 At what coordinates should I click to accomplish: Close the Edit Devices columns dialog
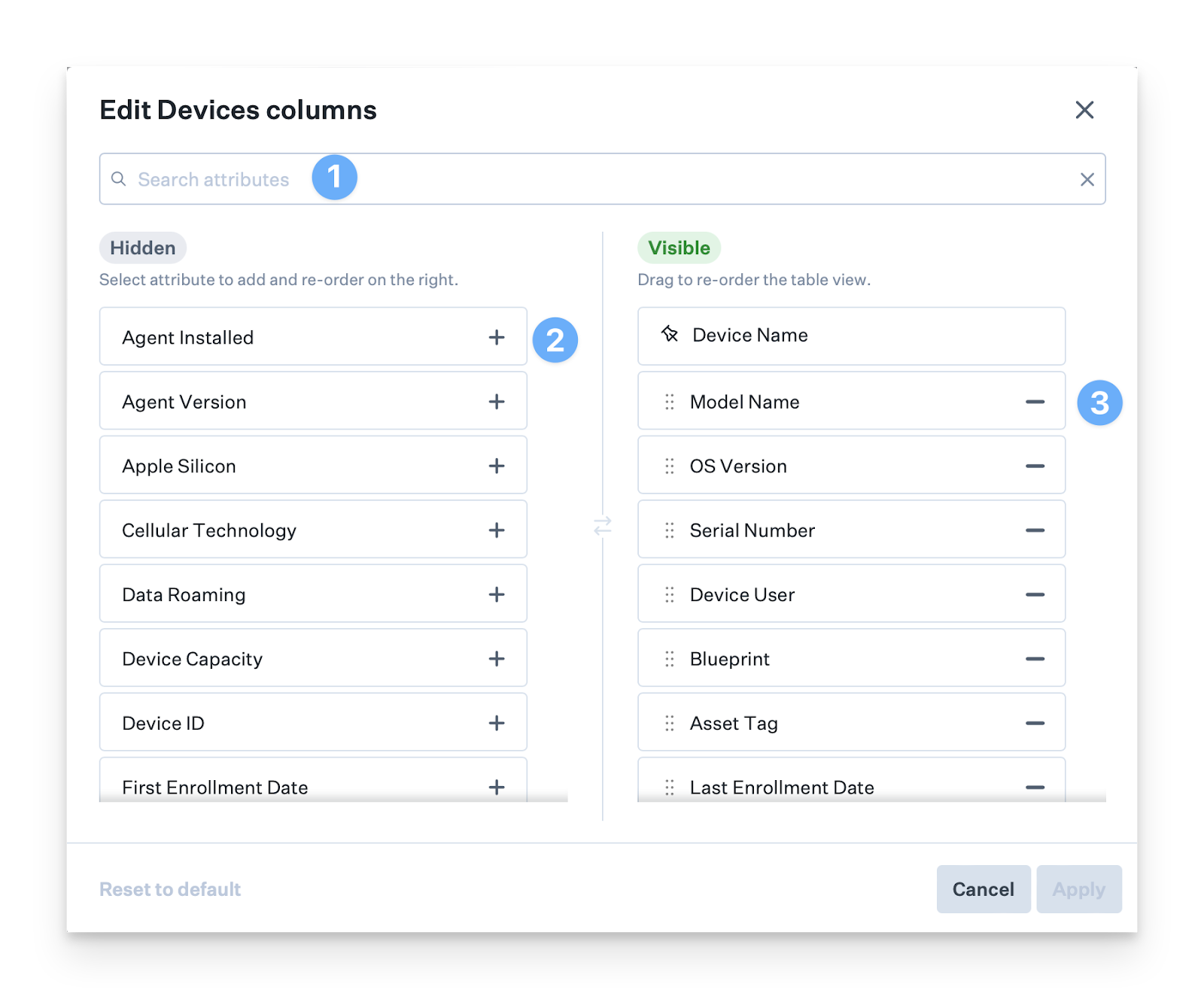(x=1084, y=110)
